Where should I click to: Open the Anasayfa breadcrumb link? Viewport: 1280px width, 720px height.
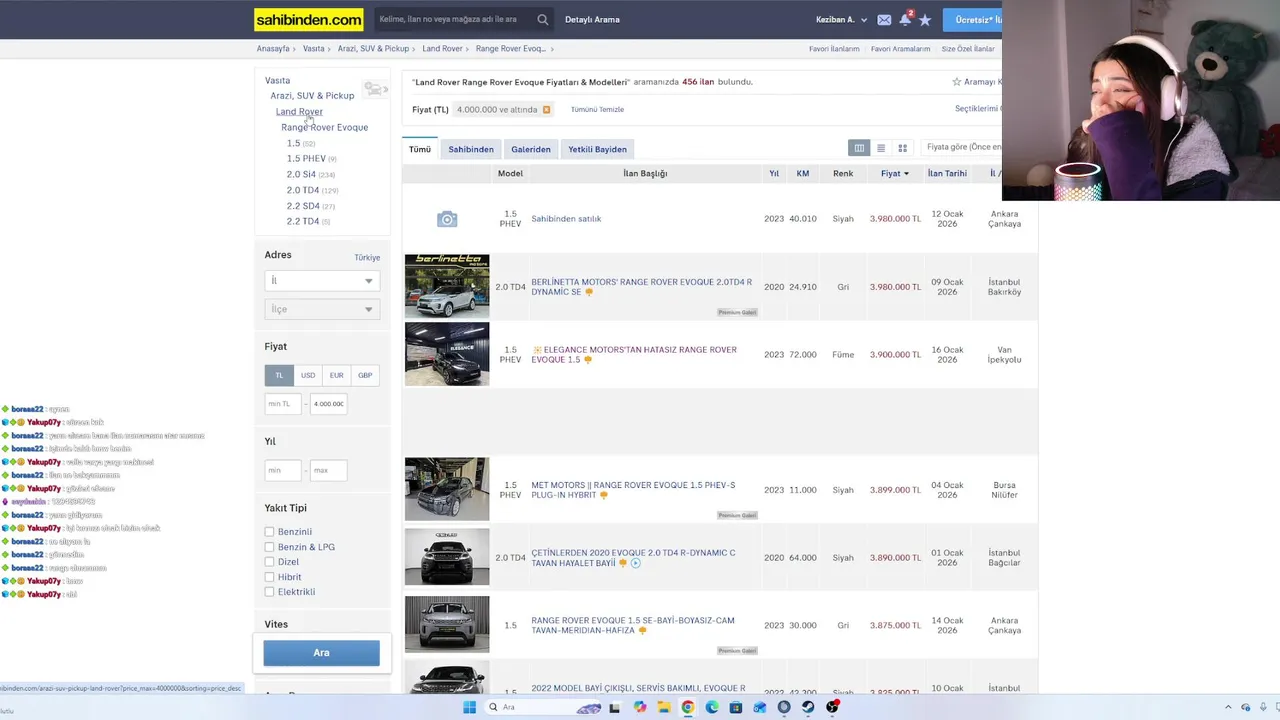273,49
